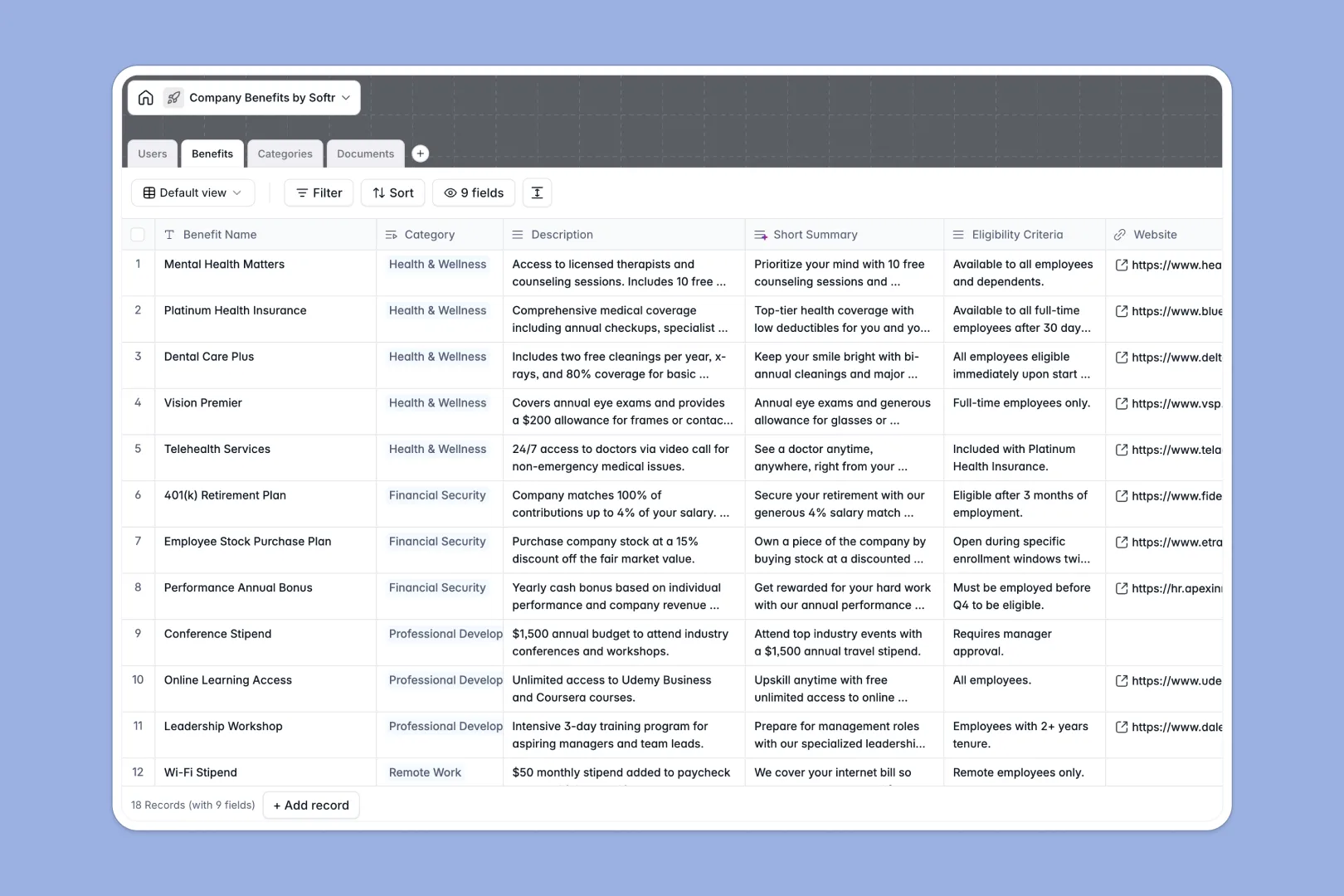
Task: Open the Default view dropdown
Action: (x=192, y=192)
